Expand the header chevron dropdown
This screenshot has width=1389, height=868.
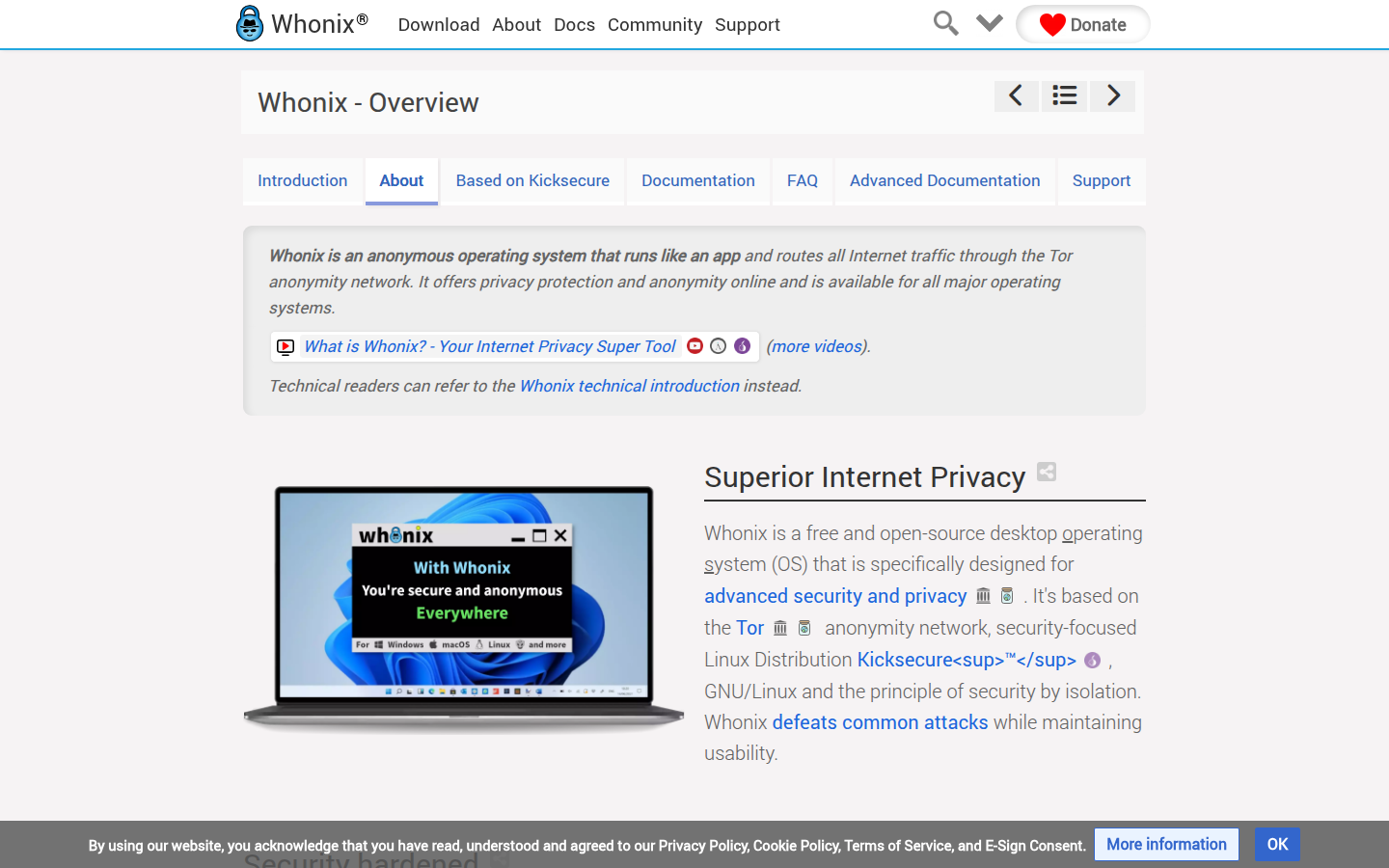pos(990,23)
